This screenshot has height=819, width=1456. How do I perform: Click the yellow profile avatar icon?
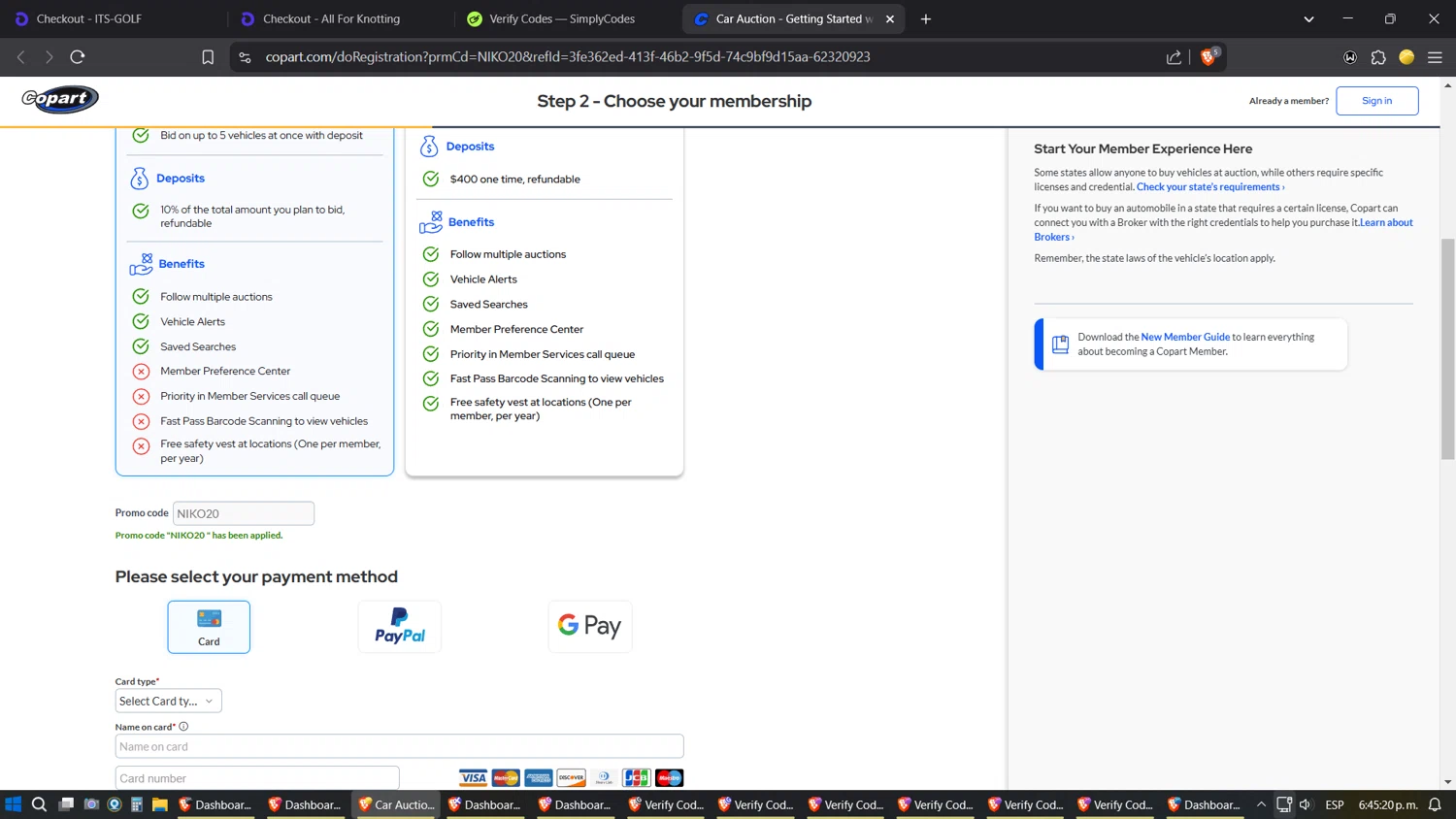click(x=1406, y=57)
